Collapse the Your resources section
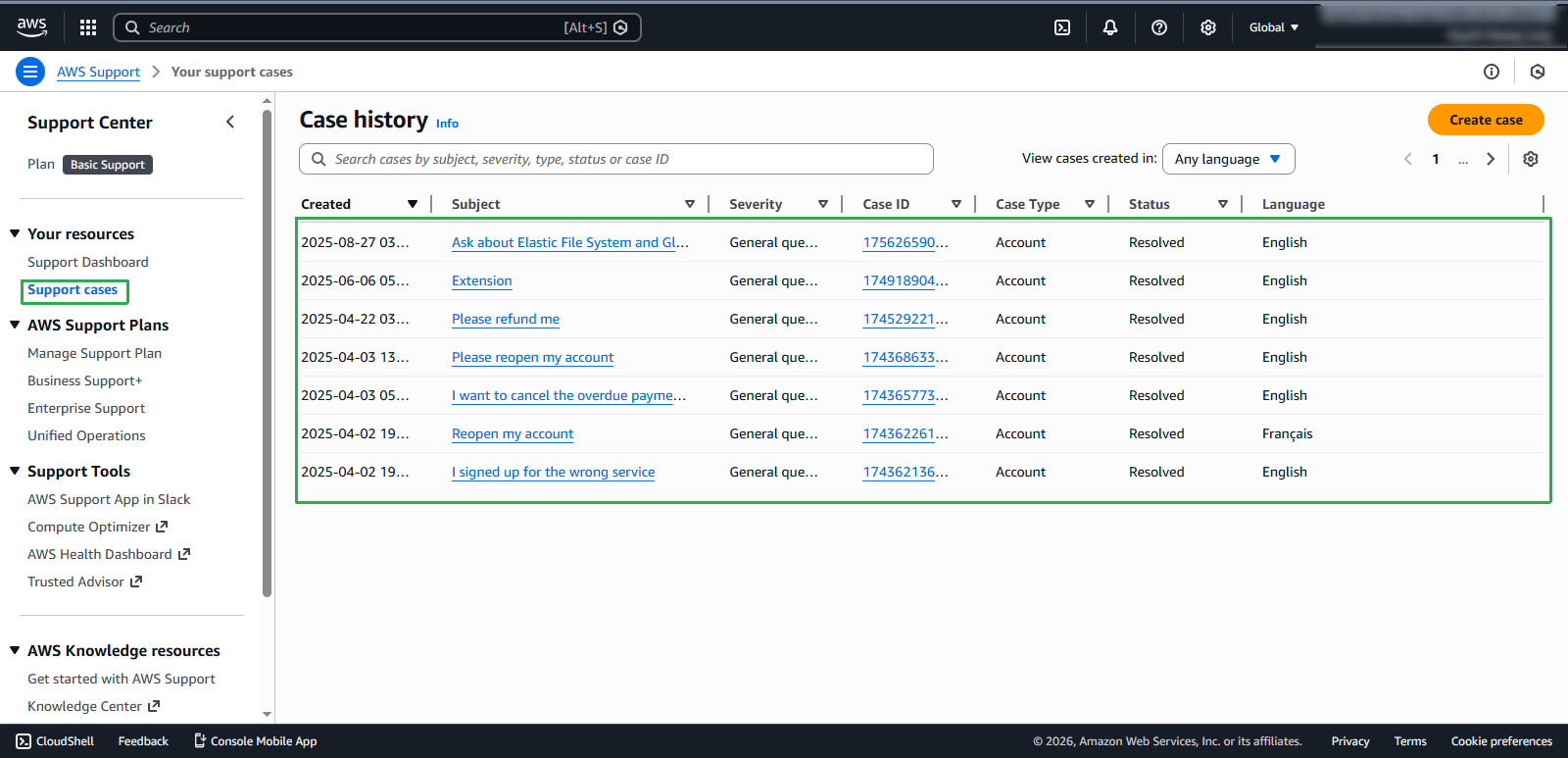This screenshot has height=758, width=1568. (15, 233)
